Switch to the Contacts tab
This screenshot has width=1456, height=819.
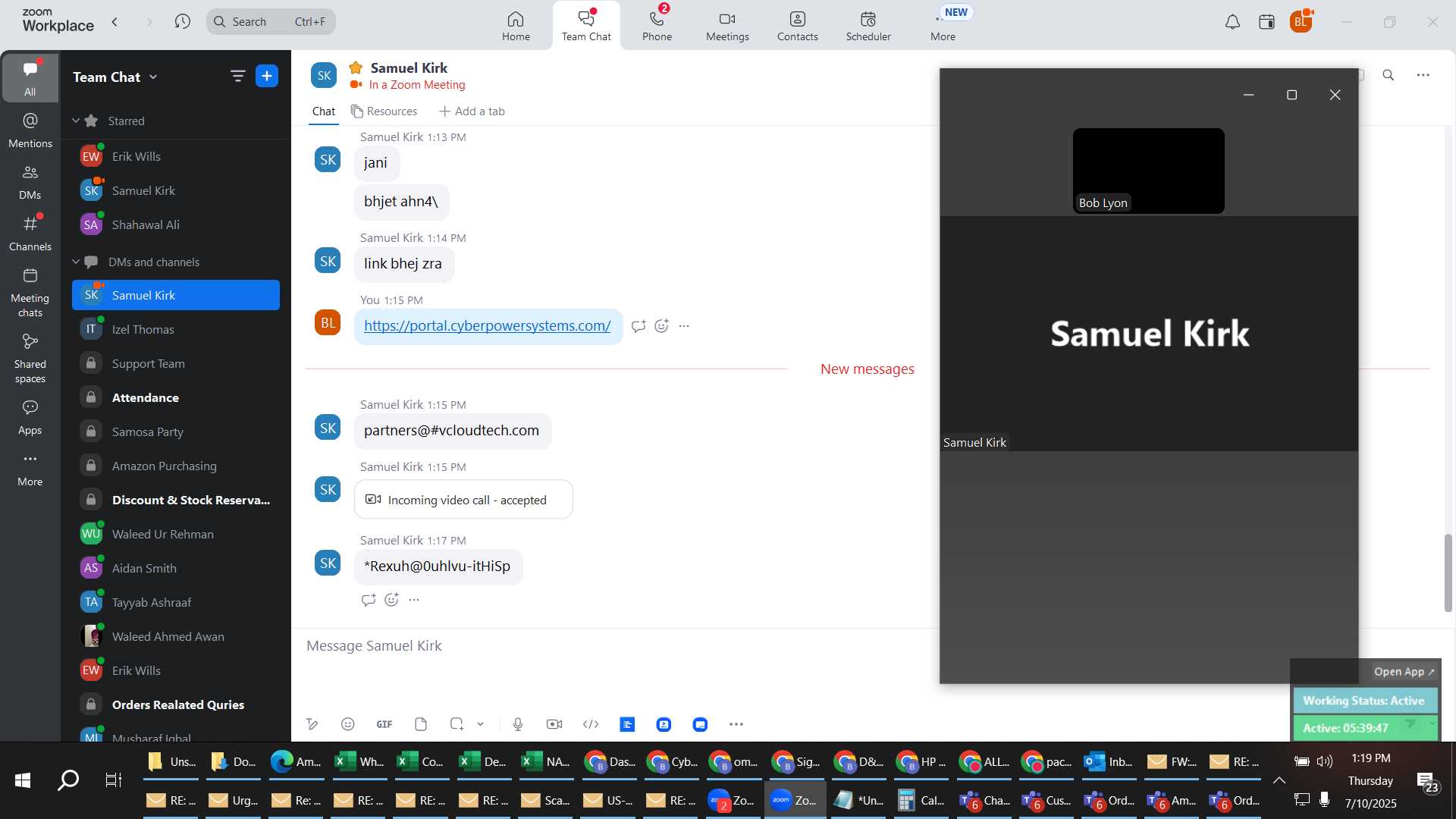pos(797,26)
